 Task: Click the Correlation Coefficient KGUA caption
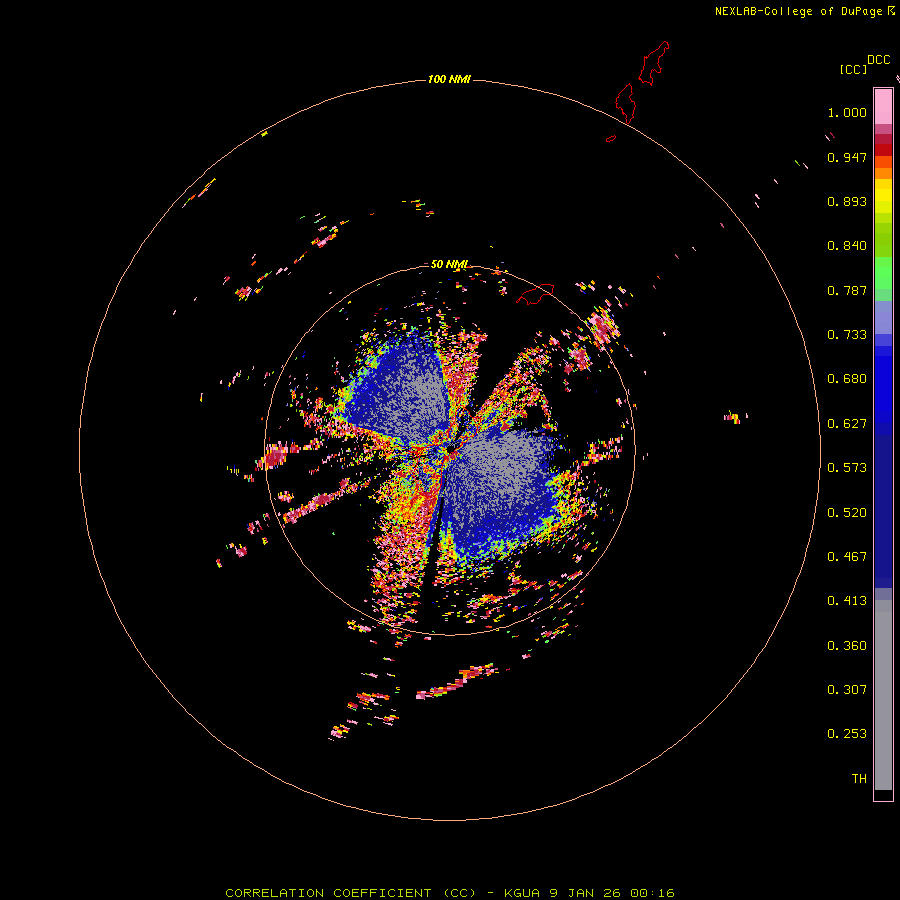point(450,893)
